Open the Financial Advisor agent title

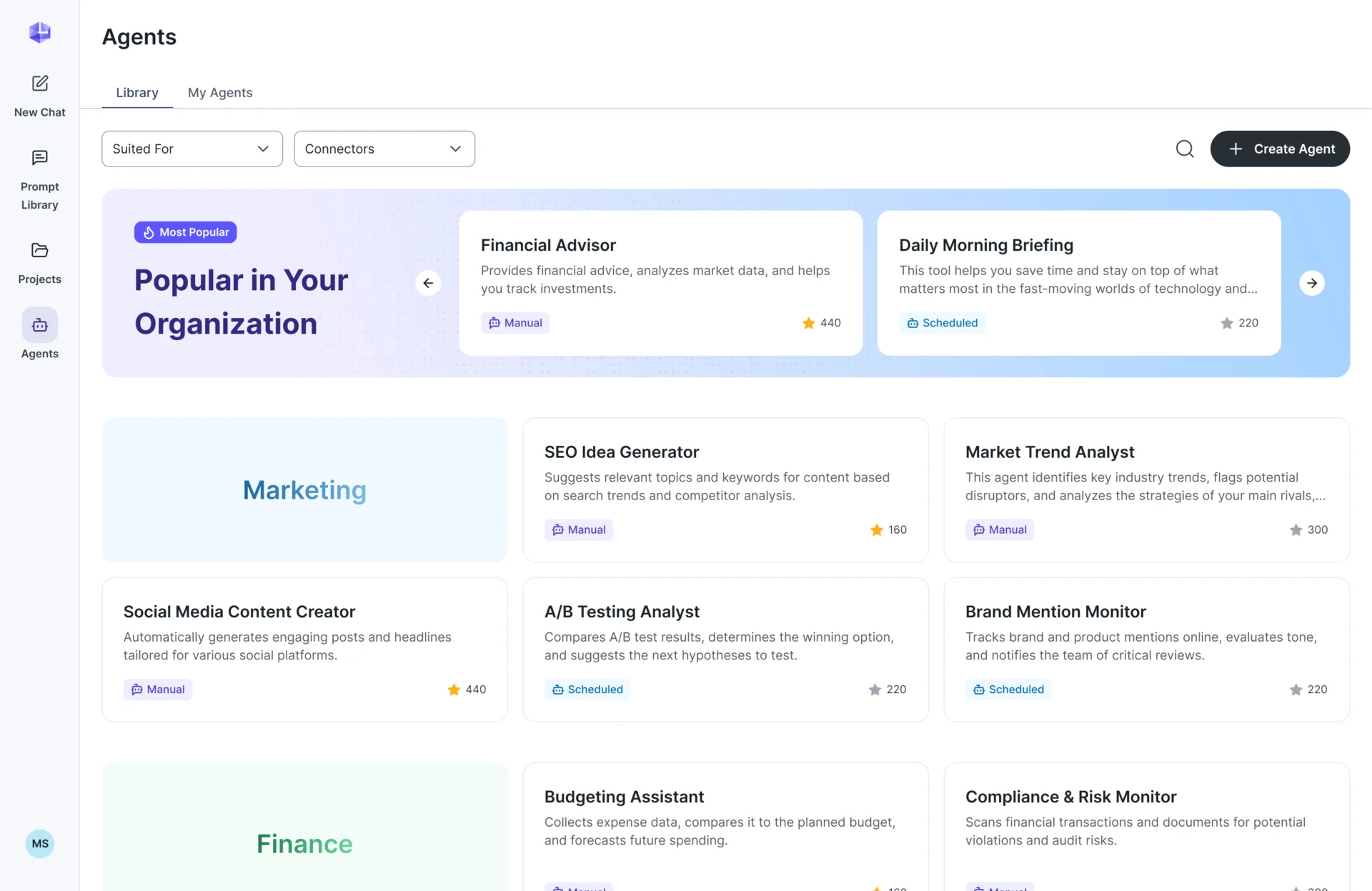click(548, 245)
